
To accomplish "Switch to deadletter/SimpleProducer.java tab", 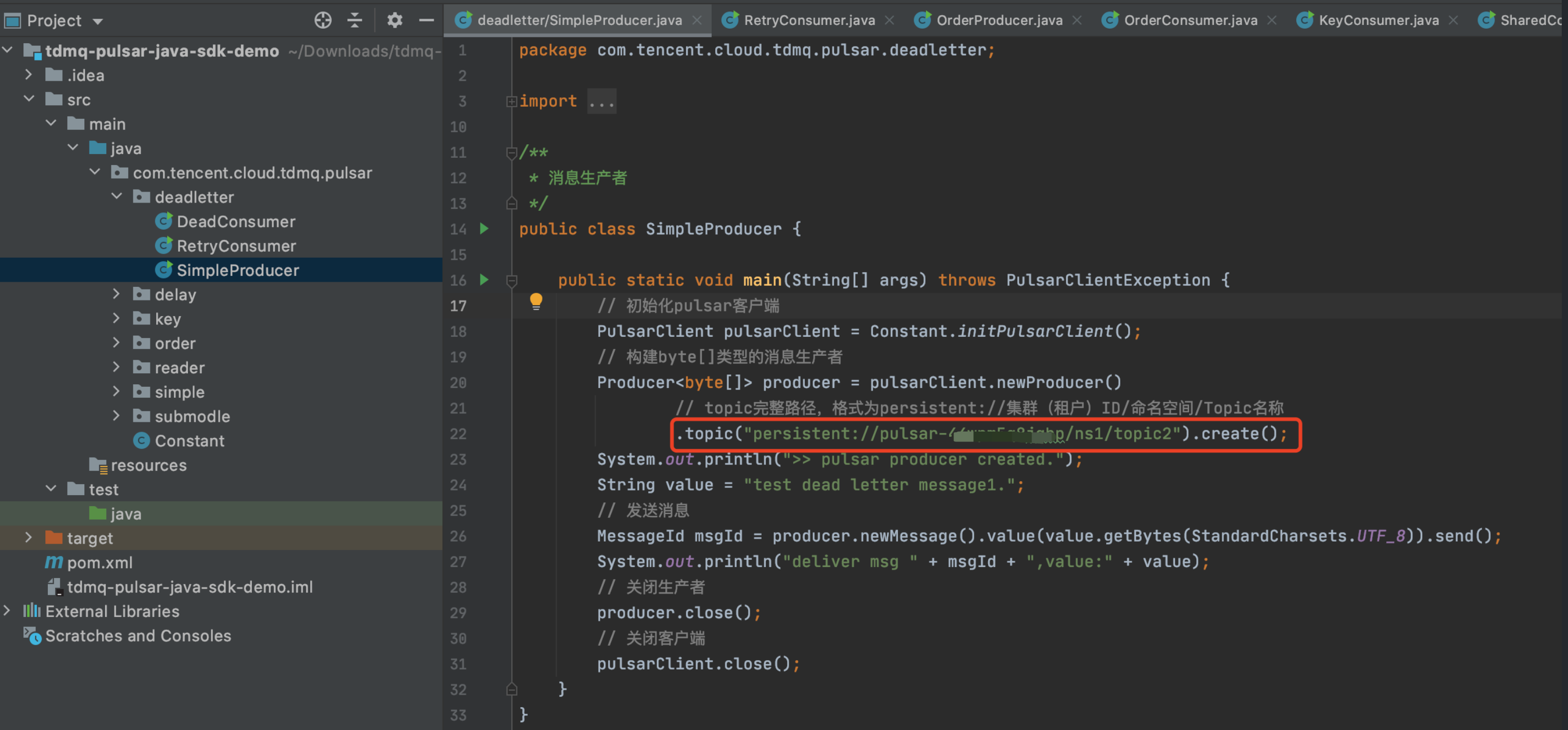I will coord(579,20).
